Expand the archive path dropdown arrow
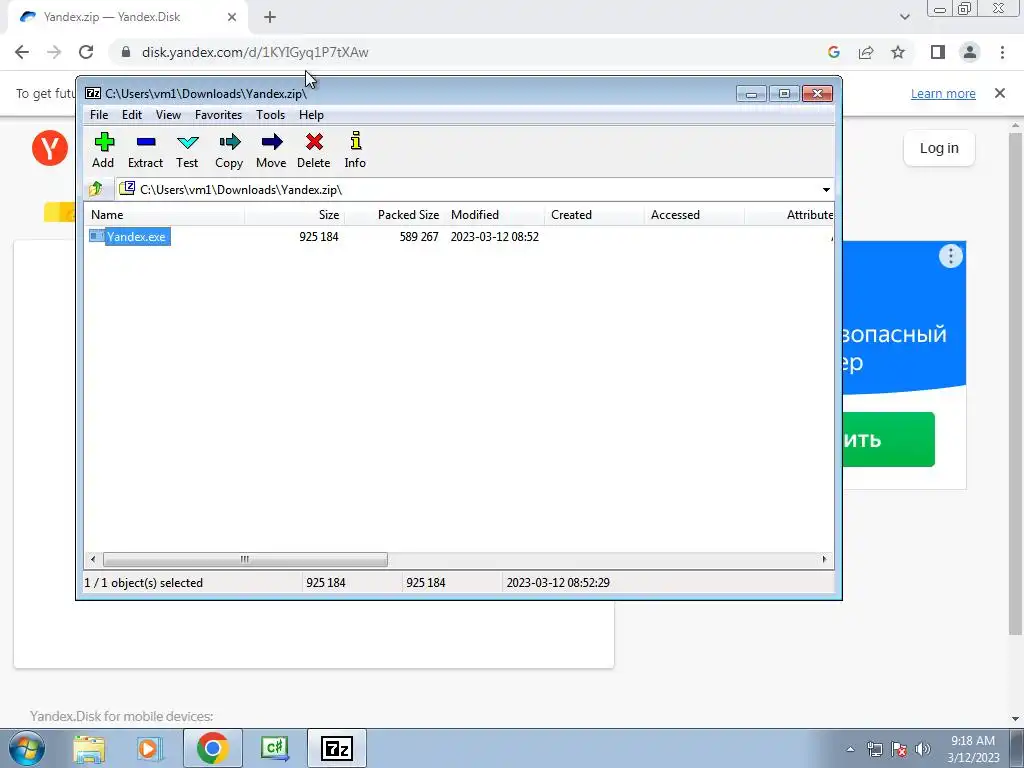The height and width of the screenshot is (768, 1024). pyautogui.click(x=826, y=190)
